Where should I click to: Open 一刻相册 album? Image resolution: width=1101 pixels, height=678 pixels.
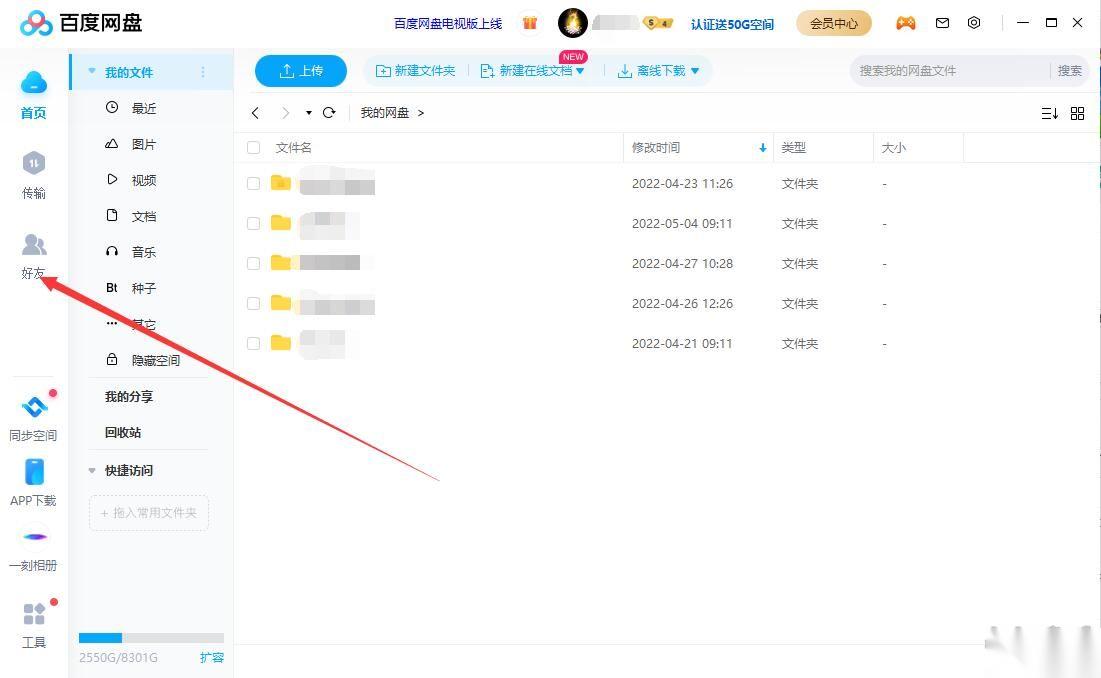(34, 537)
